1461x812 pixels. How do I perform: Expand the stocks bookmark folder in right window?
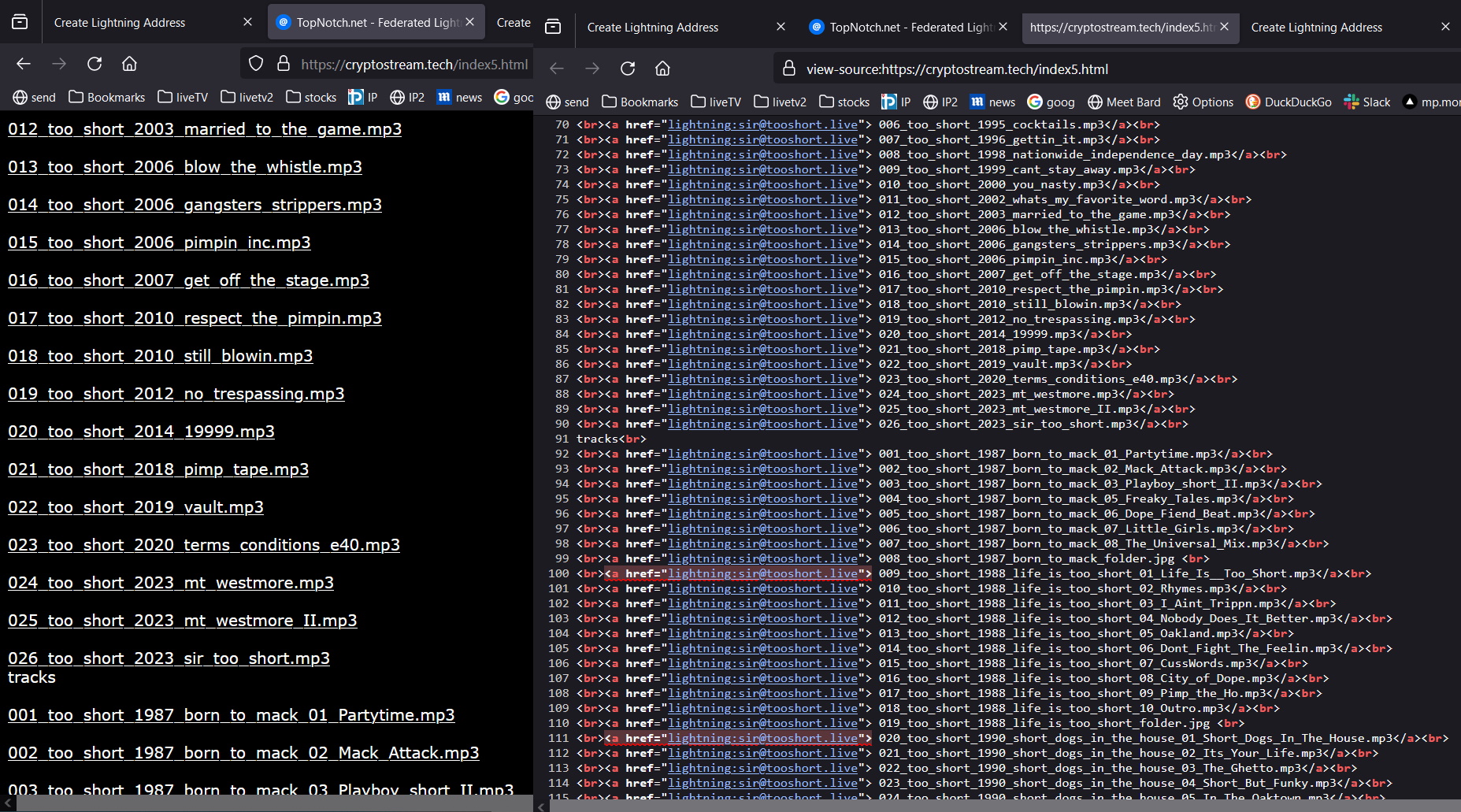(844, 102)
